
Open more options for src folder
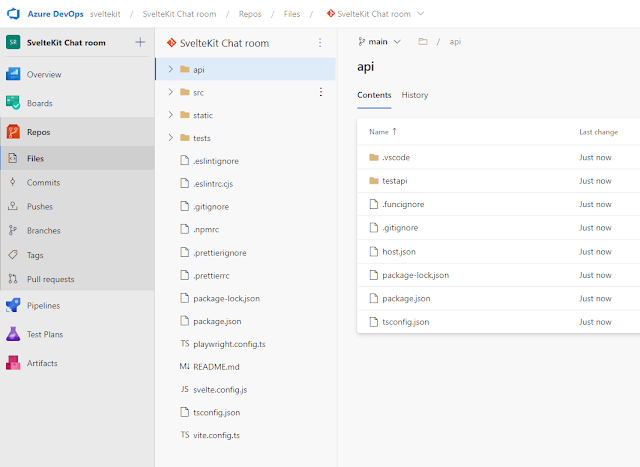pyautogui.click(x=321, y=92)
